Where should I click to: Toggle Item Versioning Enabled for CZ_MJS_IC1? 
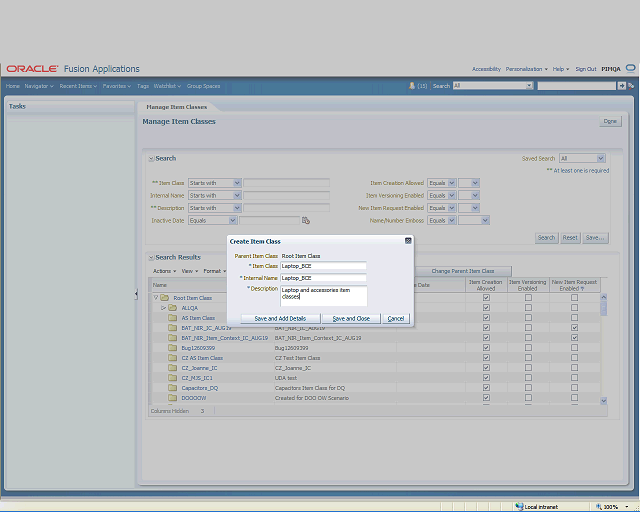[x=528, y=378]
